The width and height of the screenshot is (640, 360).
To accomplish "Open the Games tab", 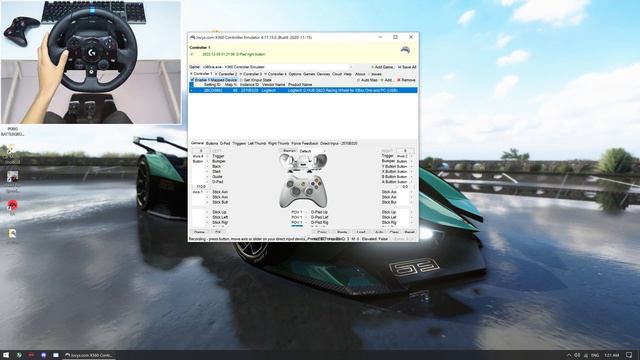I will point(309,74).
